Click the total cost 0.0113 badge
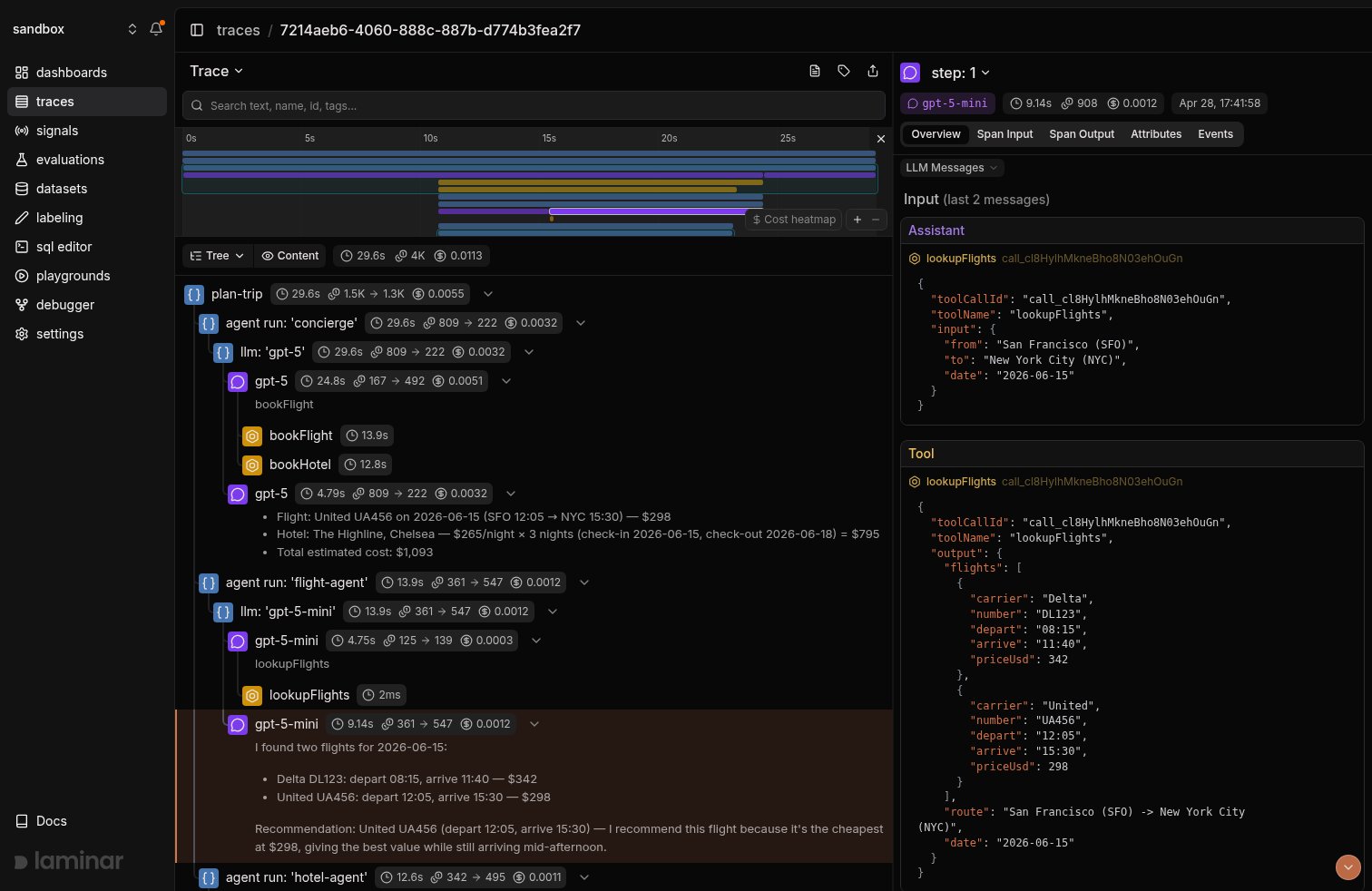The image size is (1372, 891). (458, 256)
